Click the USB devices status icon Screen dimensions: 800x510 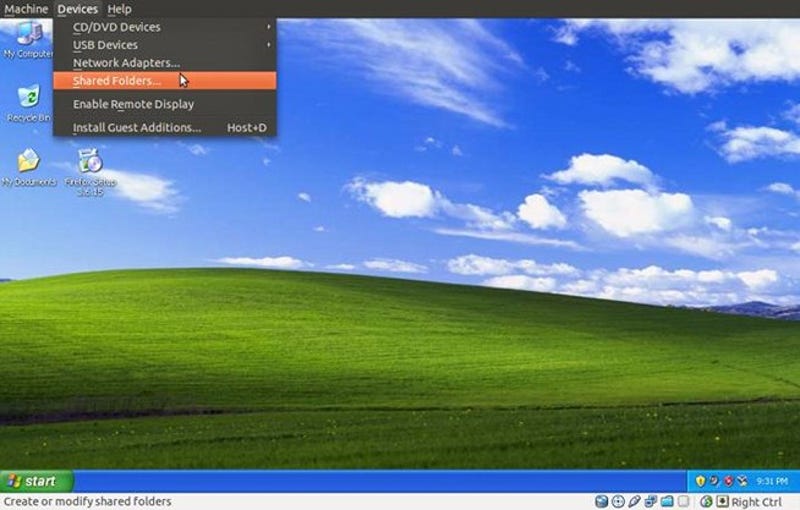(634, 501)
